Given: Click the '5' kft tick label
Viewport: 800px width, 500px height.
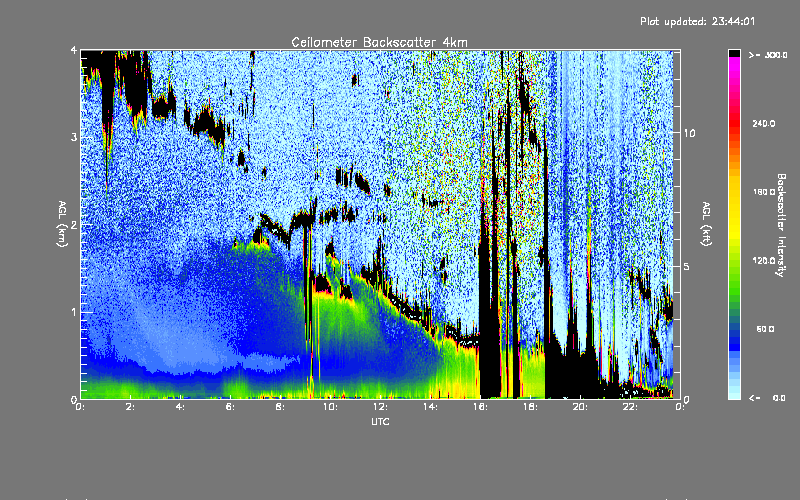Looking at the screenshot, I should coord(687,267).
